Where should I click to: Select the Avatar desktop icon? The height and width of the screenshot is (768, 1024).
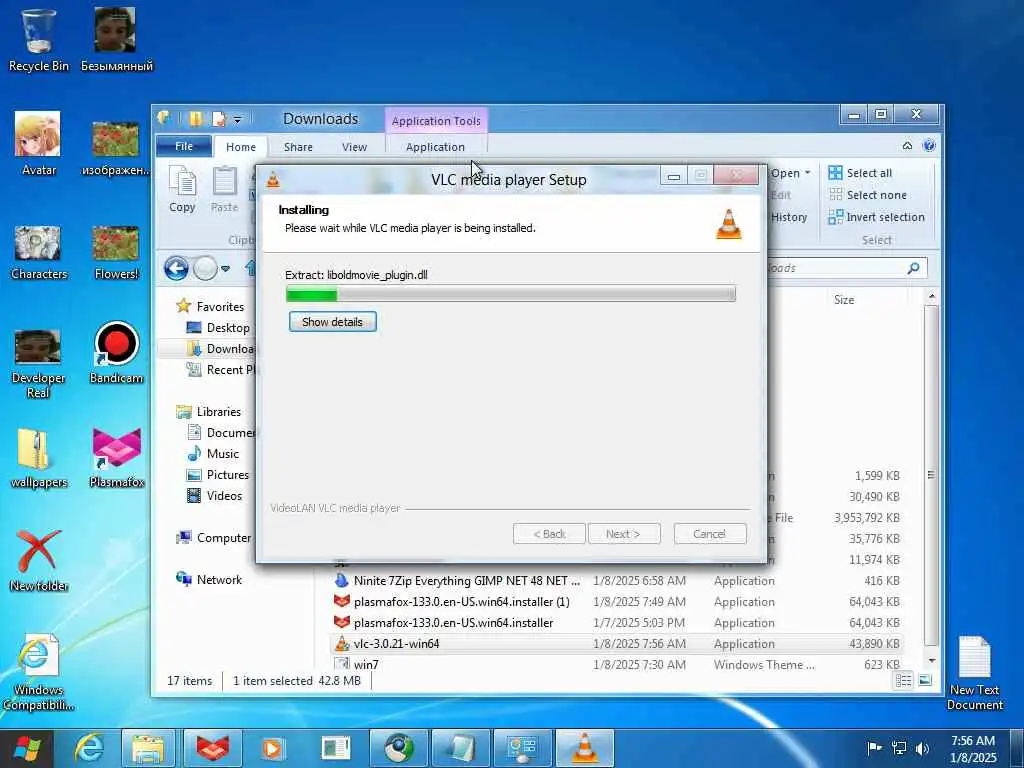pos(38,144)
